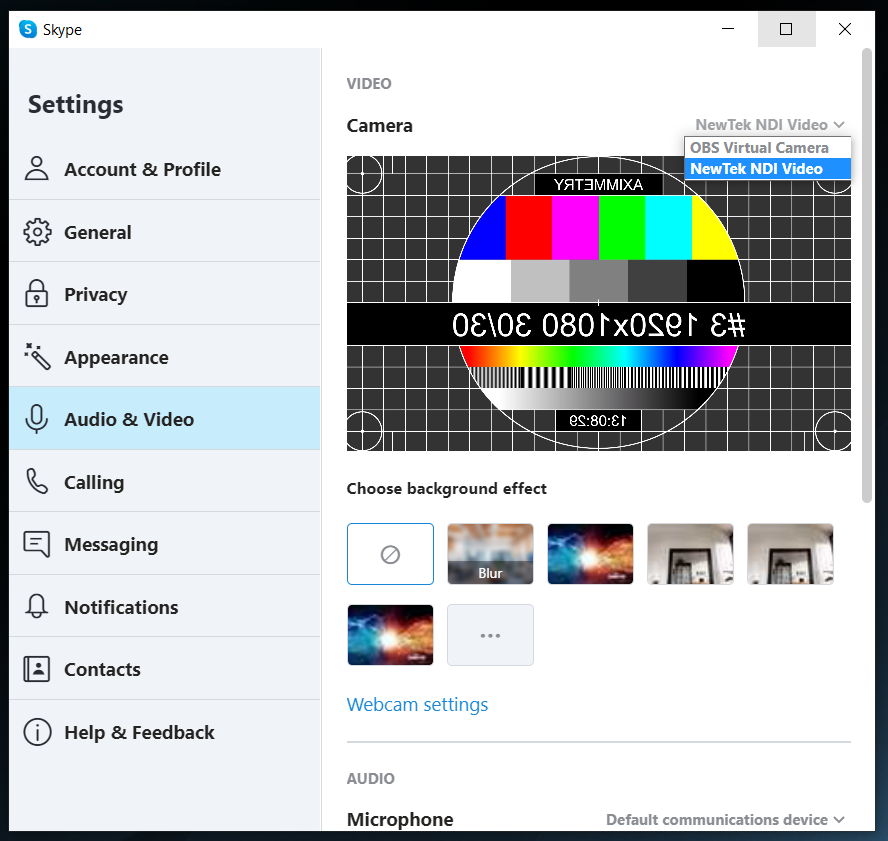This screenshot has height=841, width=888.
Task: Choose NewTek NDI Video option
Action: pyautogui.click(x=767, y=169)
